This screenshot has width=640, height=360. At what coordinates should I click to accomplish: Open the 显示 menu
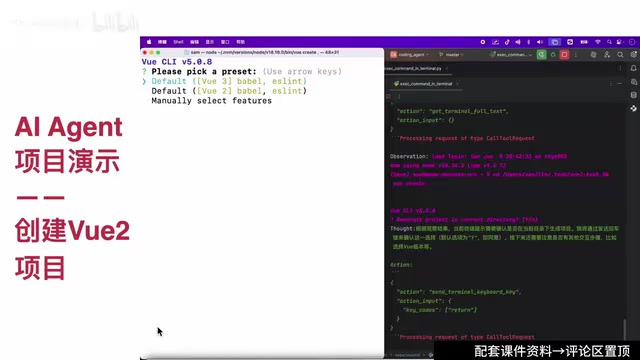(210, 42)
